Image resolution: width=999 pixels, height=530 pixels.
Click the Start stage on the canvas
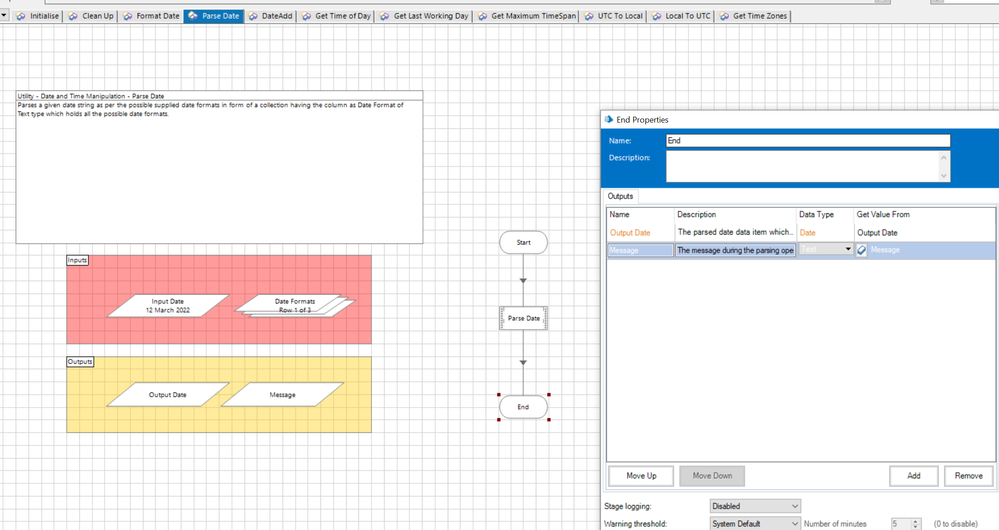(x=523, y=243)
